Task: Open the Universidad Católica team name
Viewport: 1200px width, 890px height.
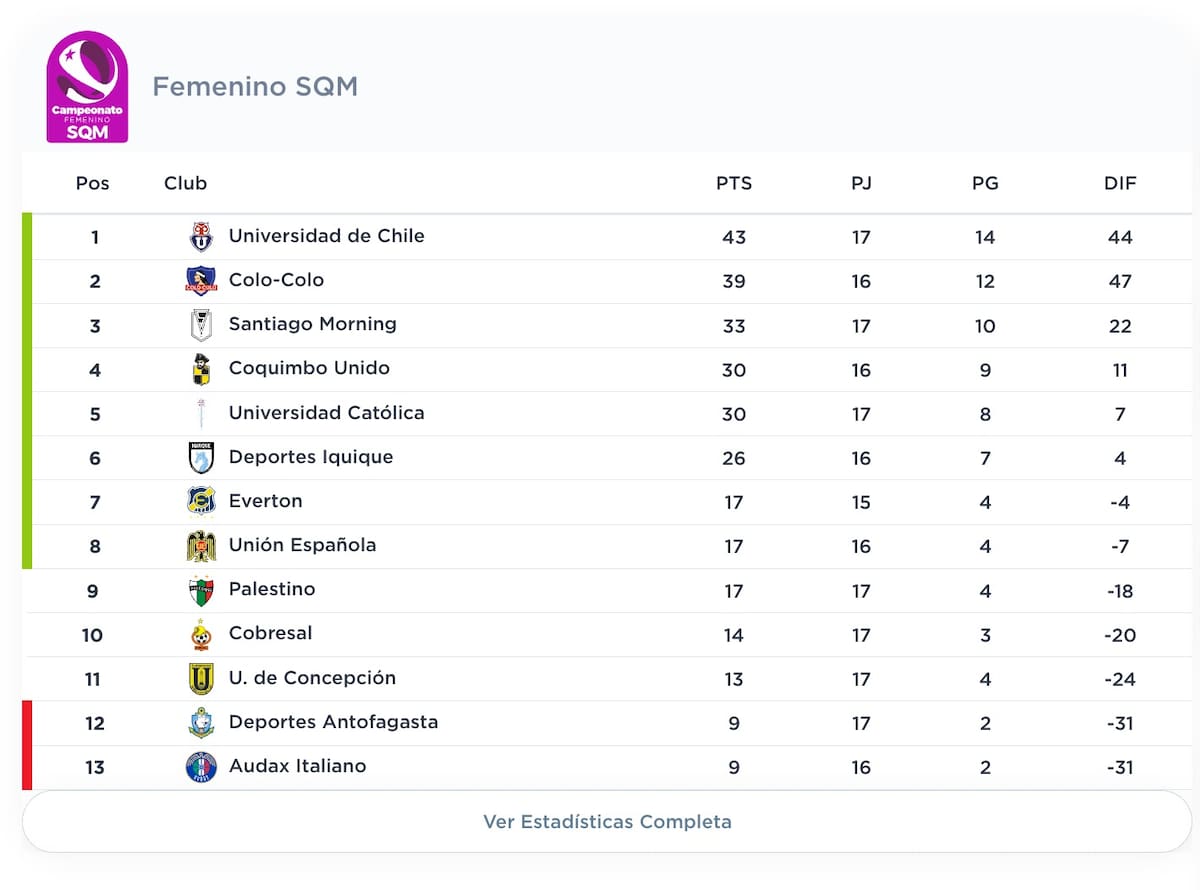Action: click(x=326, y=413)
